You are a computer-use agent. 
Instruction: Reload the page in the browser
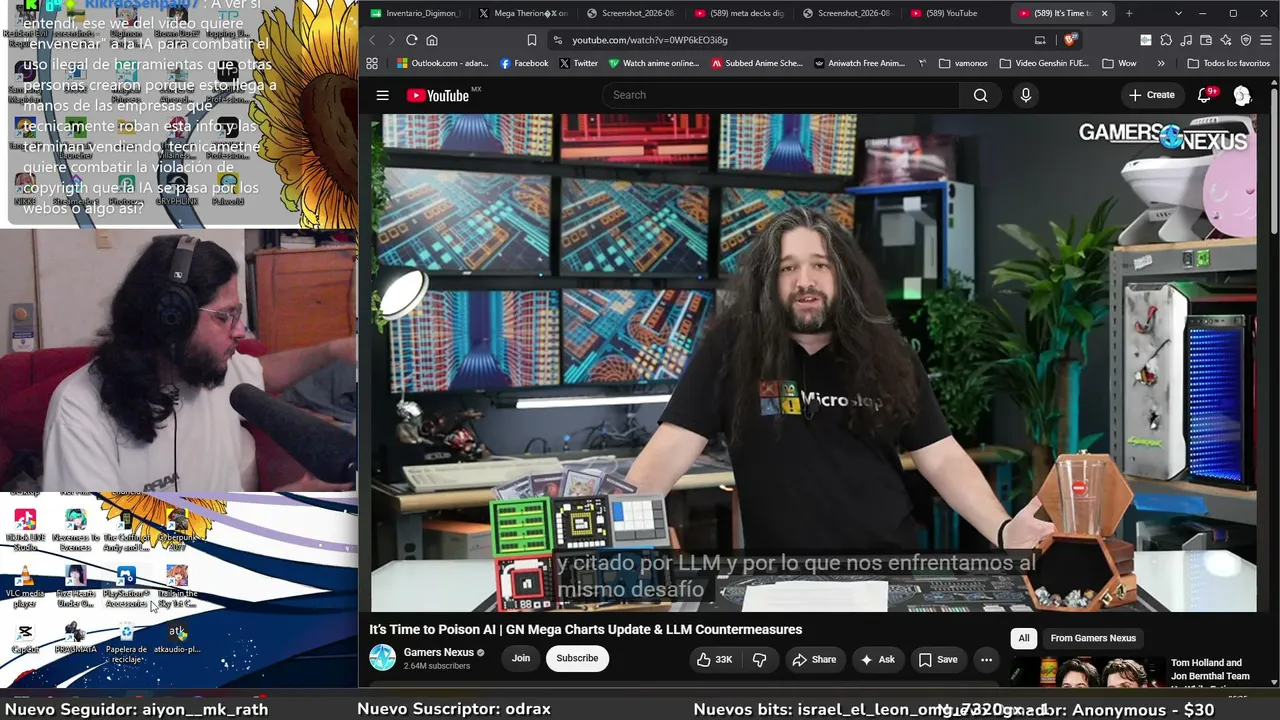coord(411,40)
